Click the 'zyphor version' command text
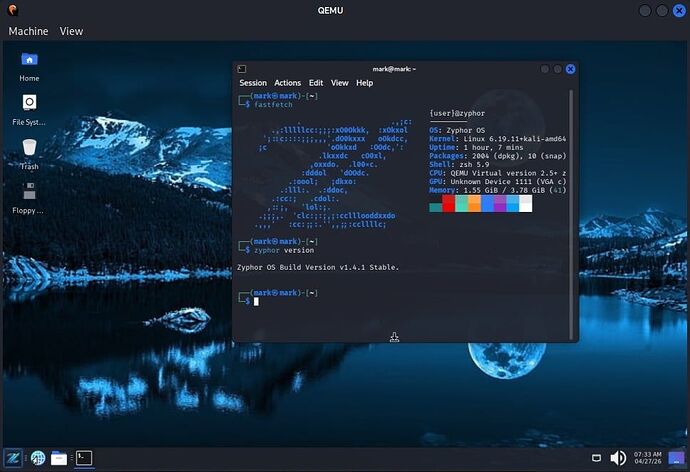The width and height of the screenshot is (690, 472). click(x=284, y=250)
